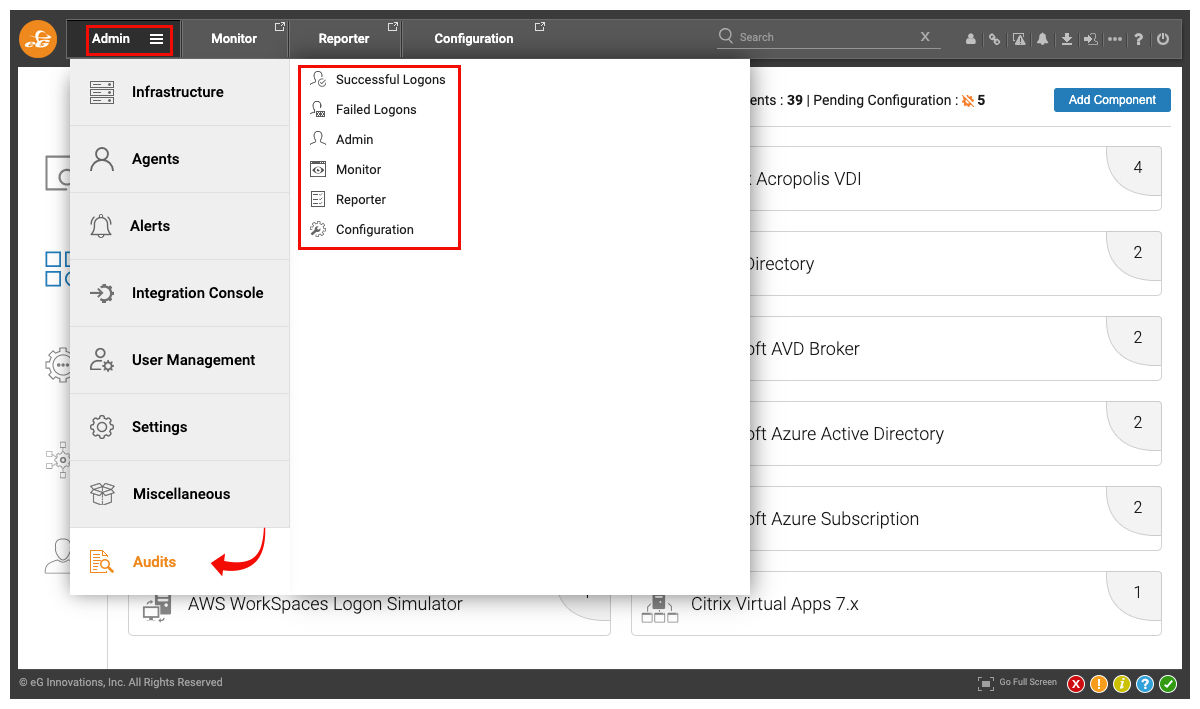Click the count badge 1 on Citrix Virtual Apps
Viewport: 1200px width, 709px height.
[x=1137, y=593]
